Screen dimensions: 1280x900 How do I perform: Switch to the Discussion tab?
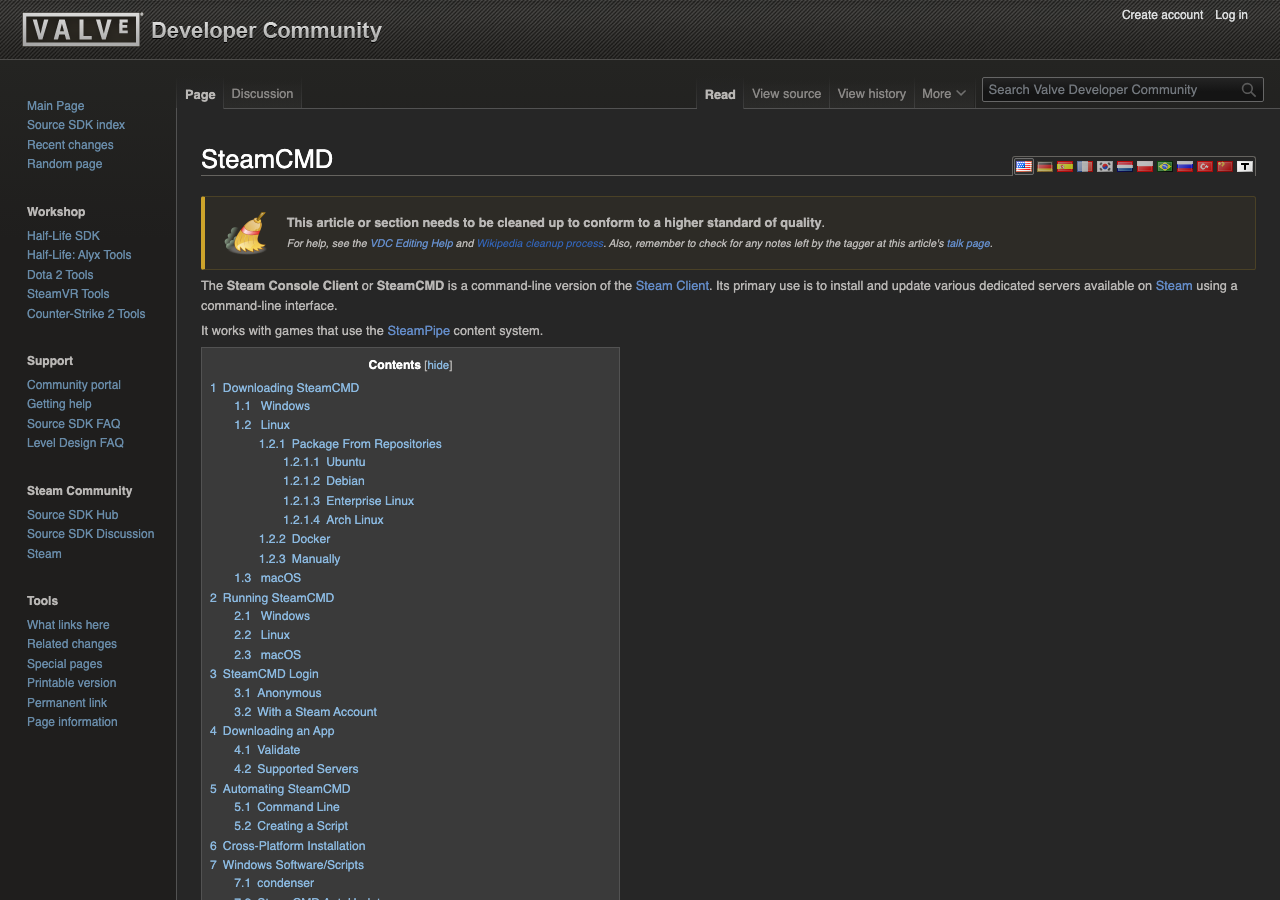tap(262, 94)
